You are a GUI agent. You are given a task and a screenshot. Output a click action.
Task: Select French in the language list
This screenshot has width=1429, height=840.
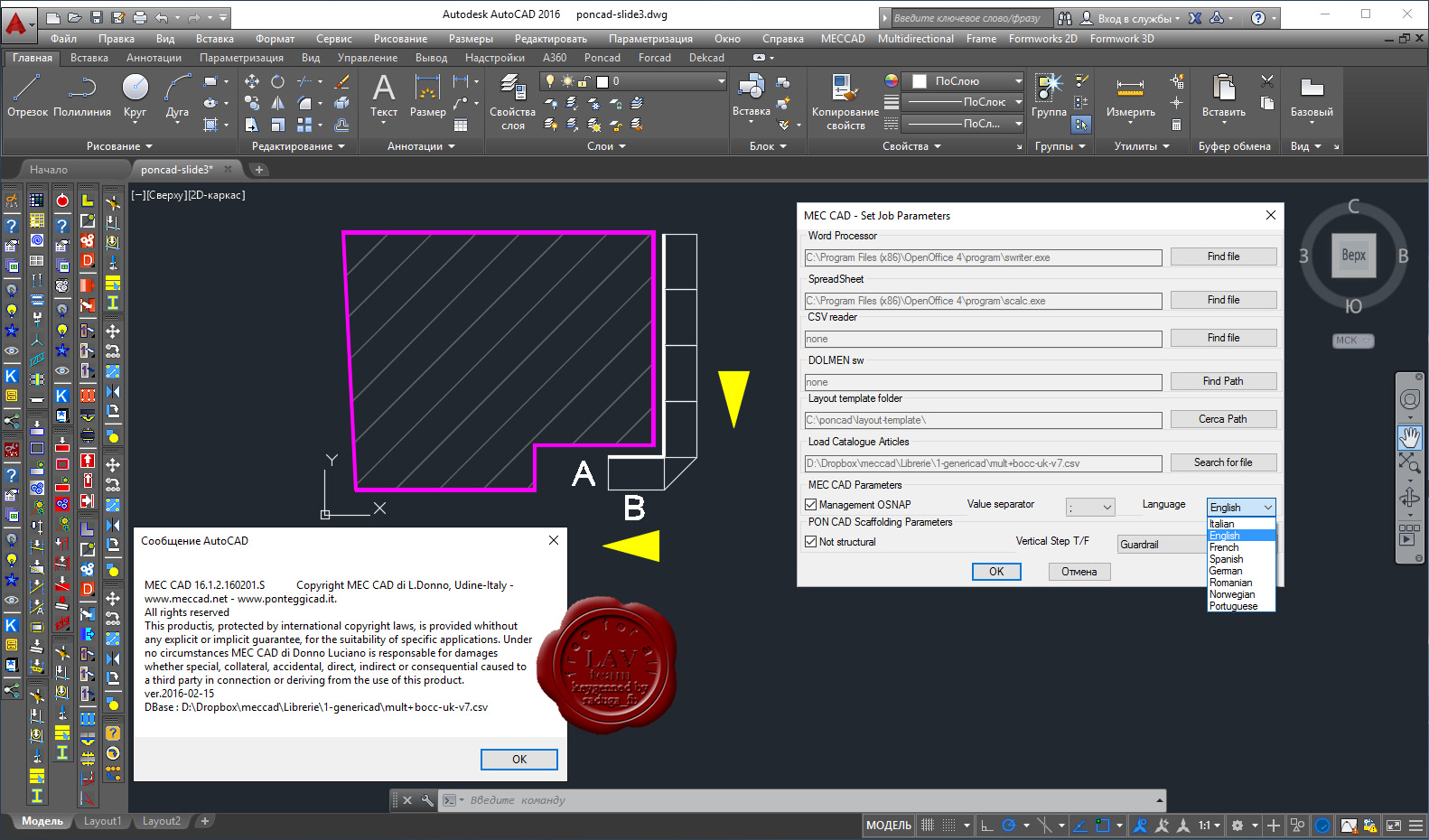(1241, 547)
